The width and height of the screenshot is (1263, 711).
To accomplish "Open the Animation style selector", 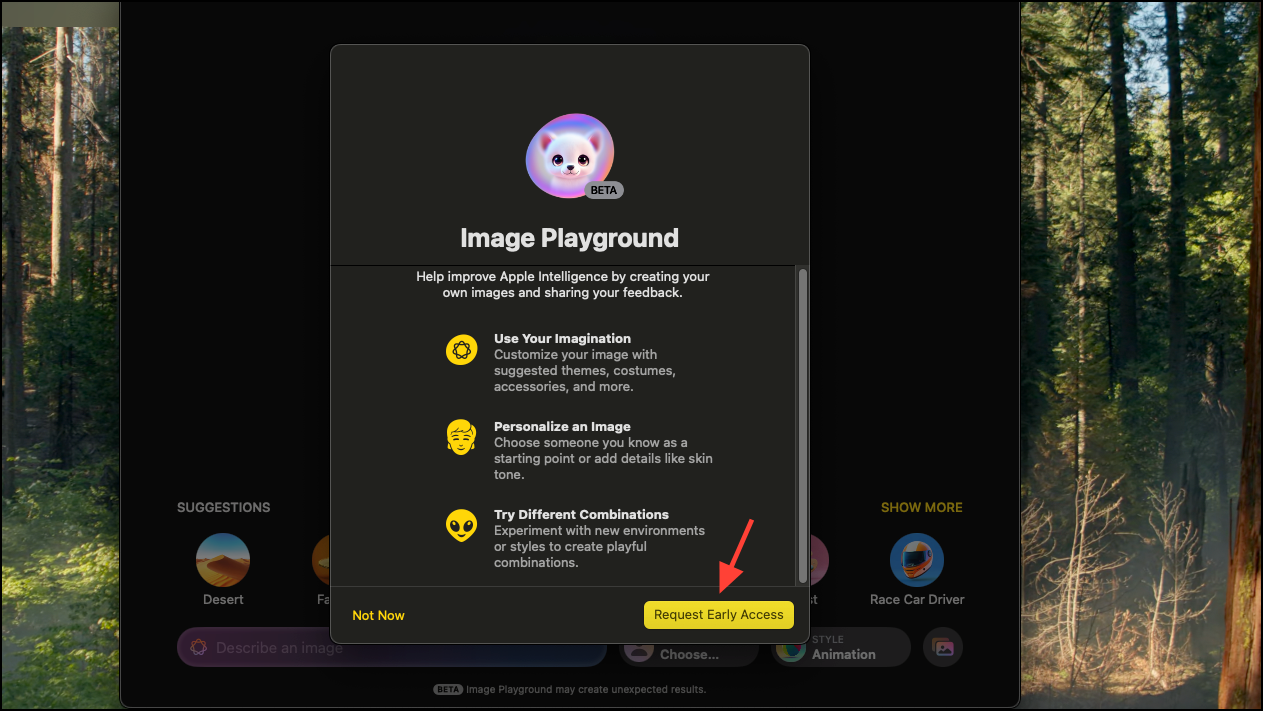I will pos(840,647).
